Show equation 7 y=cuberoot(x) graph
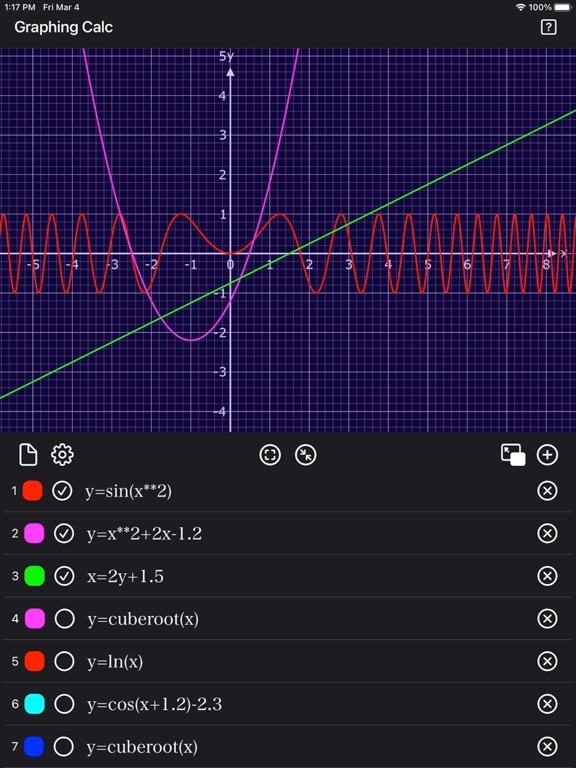This screenshot has height=768, width=576. [64, 746]
